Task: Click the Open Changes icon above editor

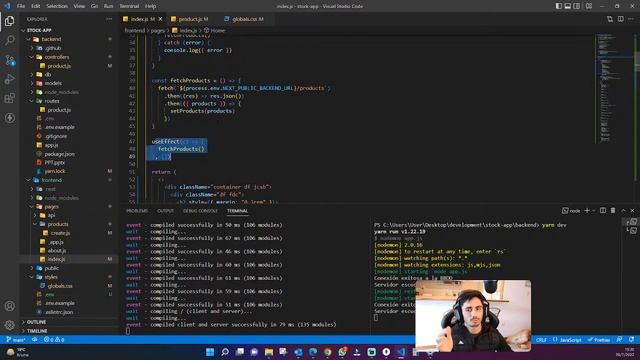Action: [x=610, y=19]
